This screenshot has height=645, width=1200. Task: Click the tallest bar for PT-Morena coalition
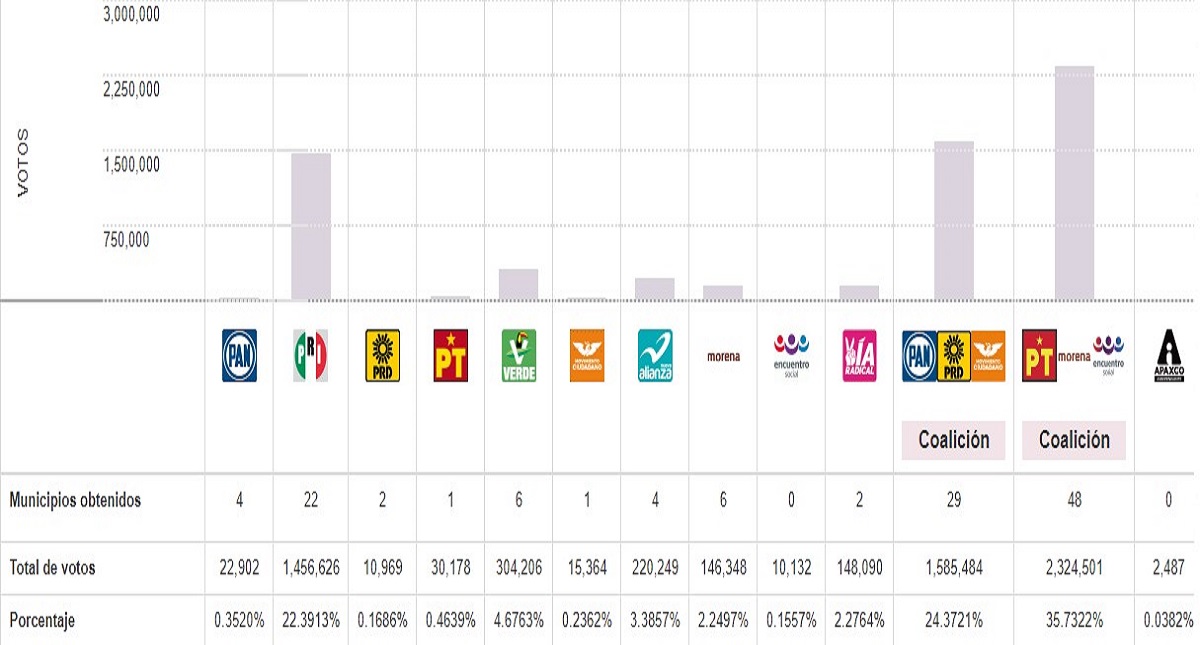coord(1074,184)
